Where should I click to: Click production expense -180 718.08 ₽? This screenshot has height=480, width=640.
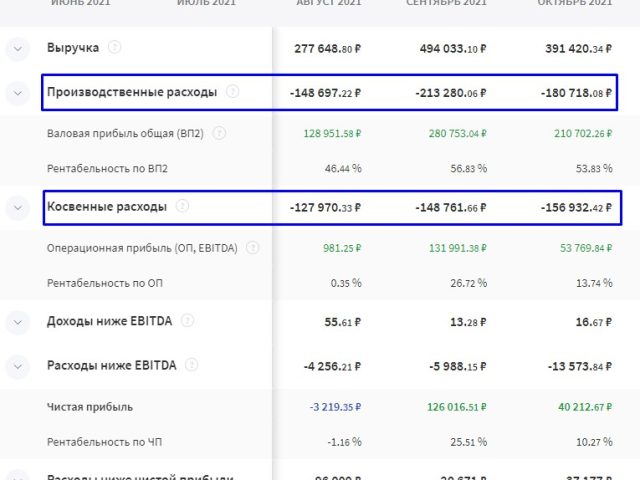[x=577, y=93]
